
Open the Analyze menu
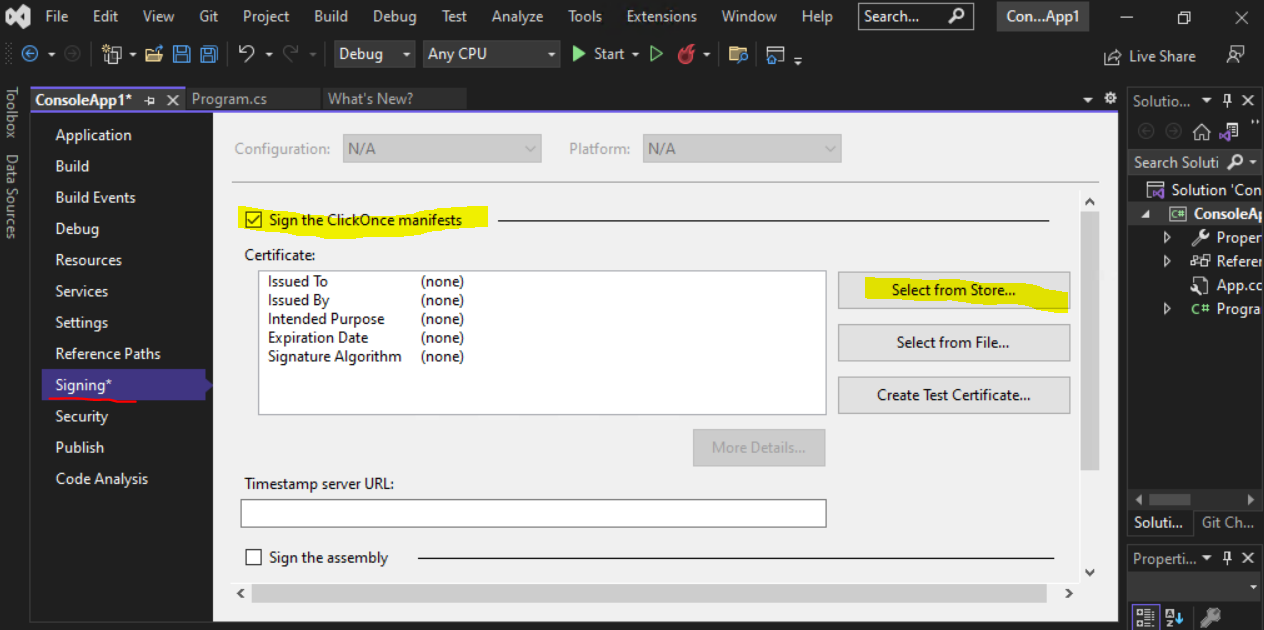[517, 16]
